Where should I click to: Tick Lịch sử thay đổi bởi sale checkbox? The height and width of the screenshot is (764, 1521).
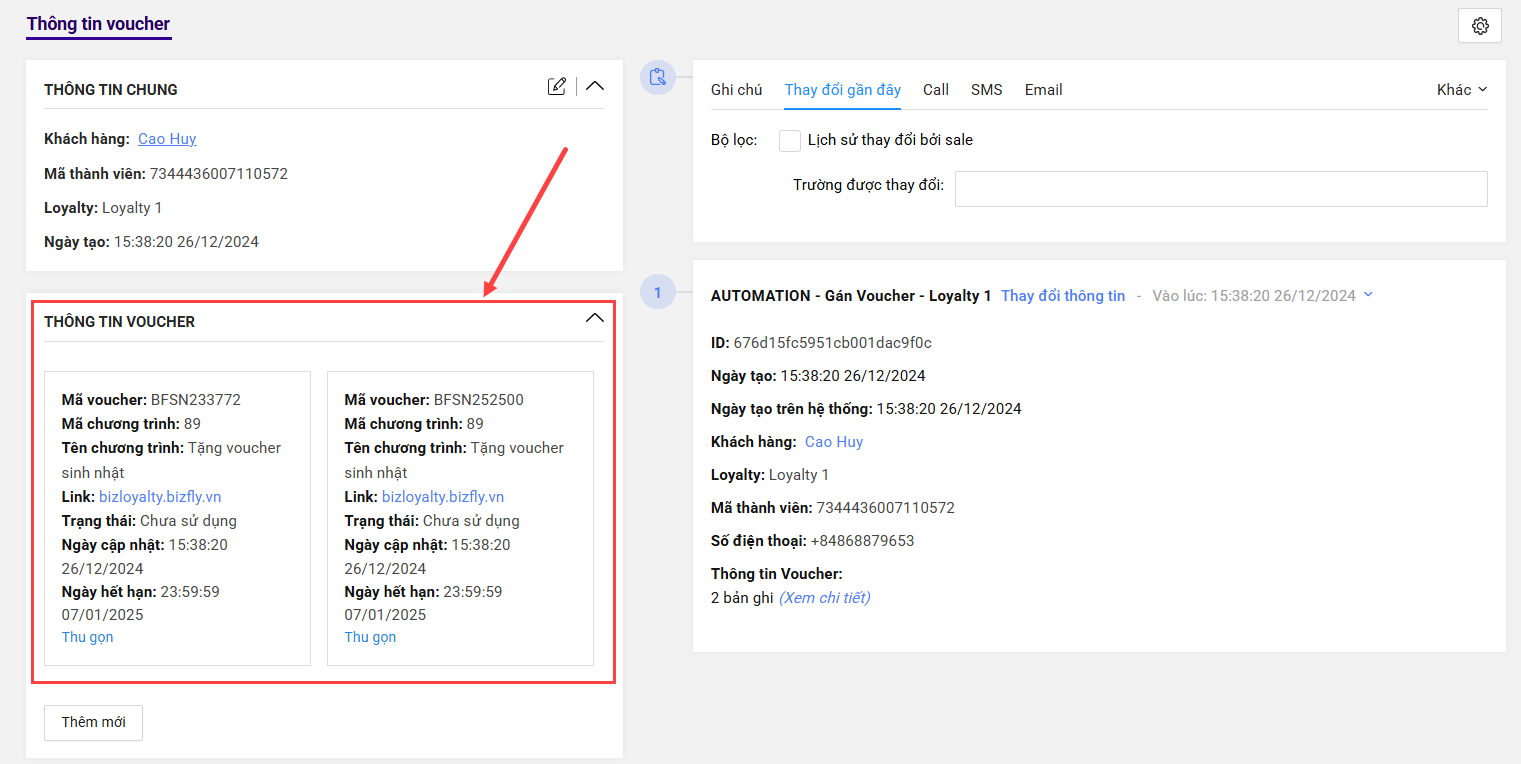click(x=790, y=140)
